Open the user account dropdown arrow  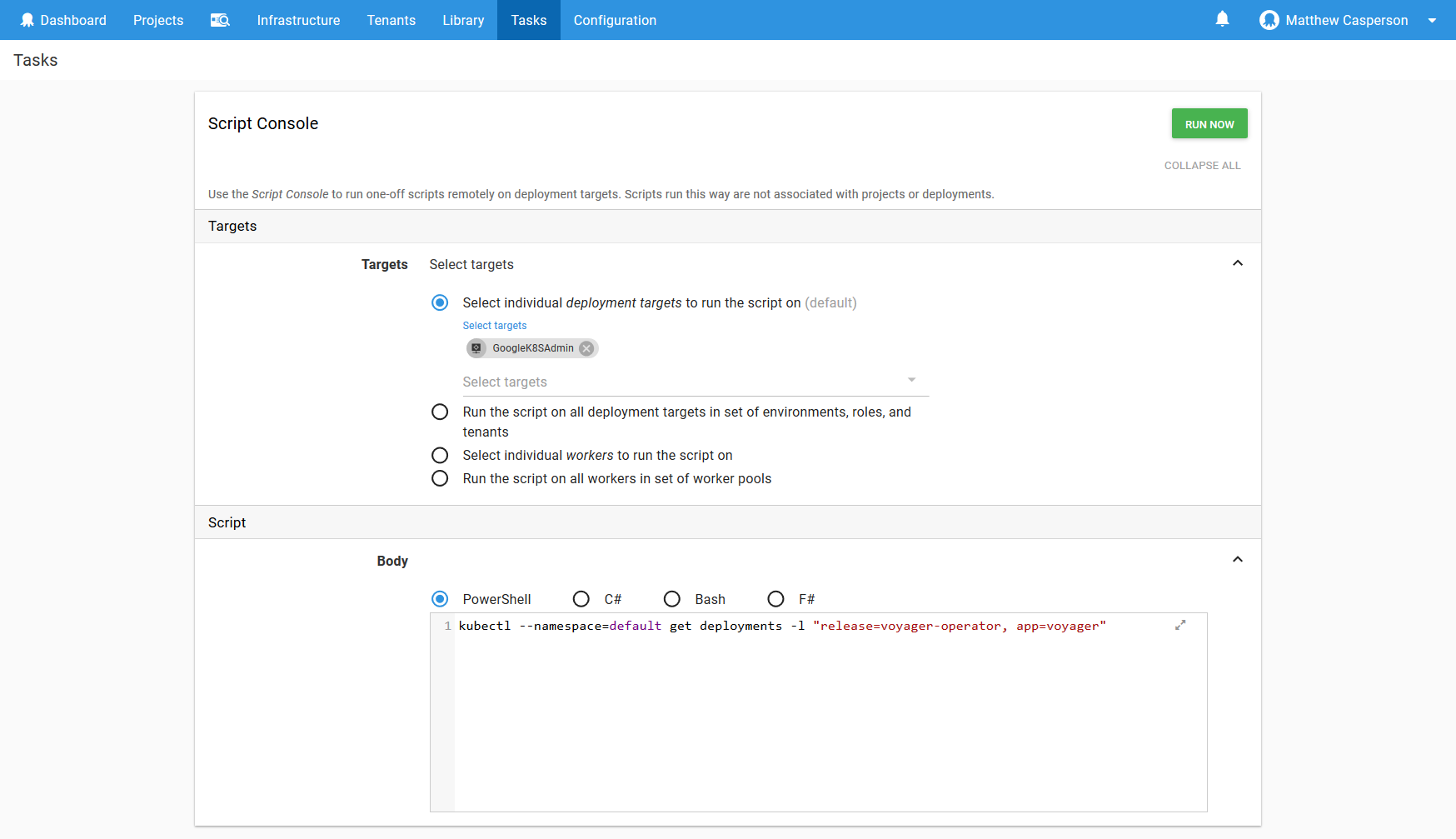coord(1432,21)
